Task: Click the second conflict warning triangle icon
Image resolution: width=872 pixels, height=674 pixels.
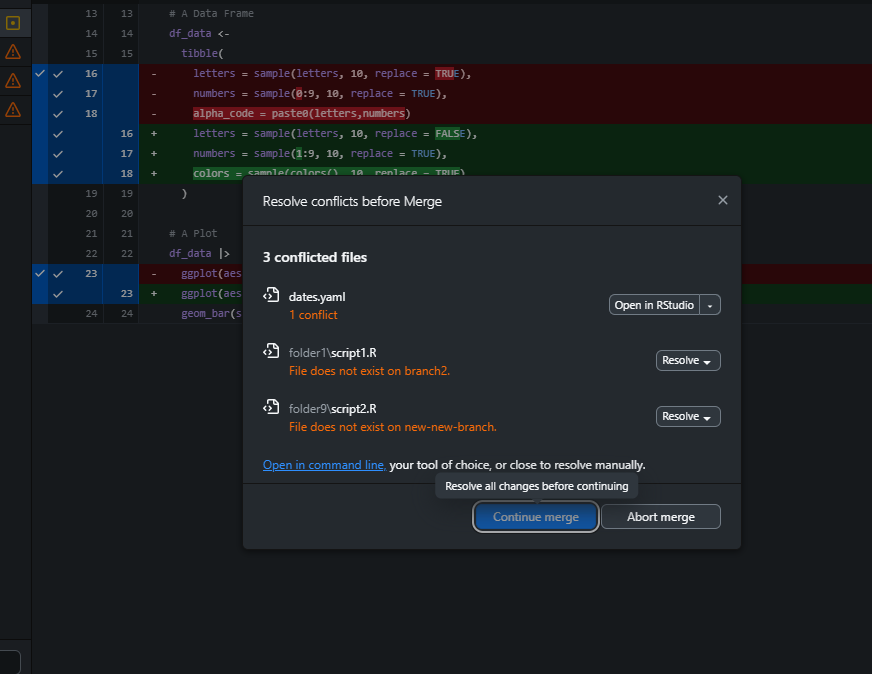Action: tap(13, 80)
